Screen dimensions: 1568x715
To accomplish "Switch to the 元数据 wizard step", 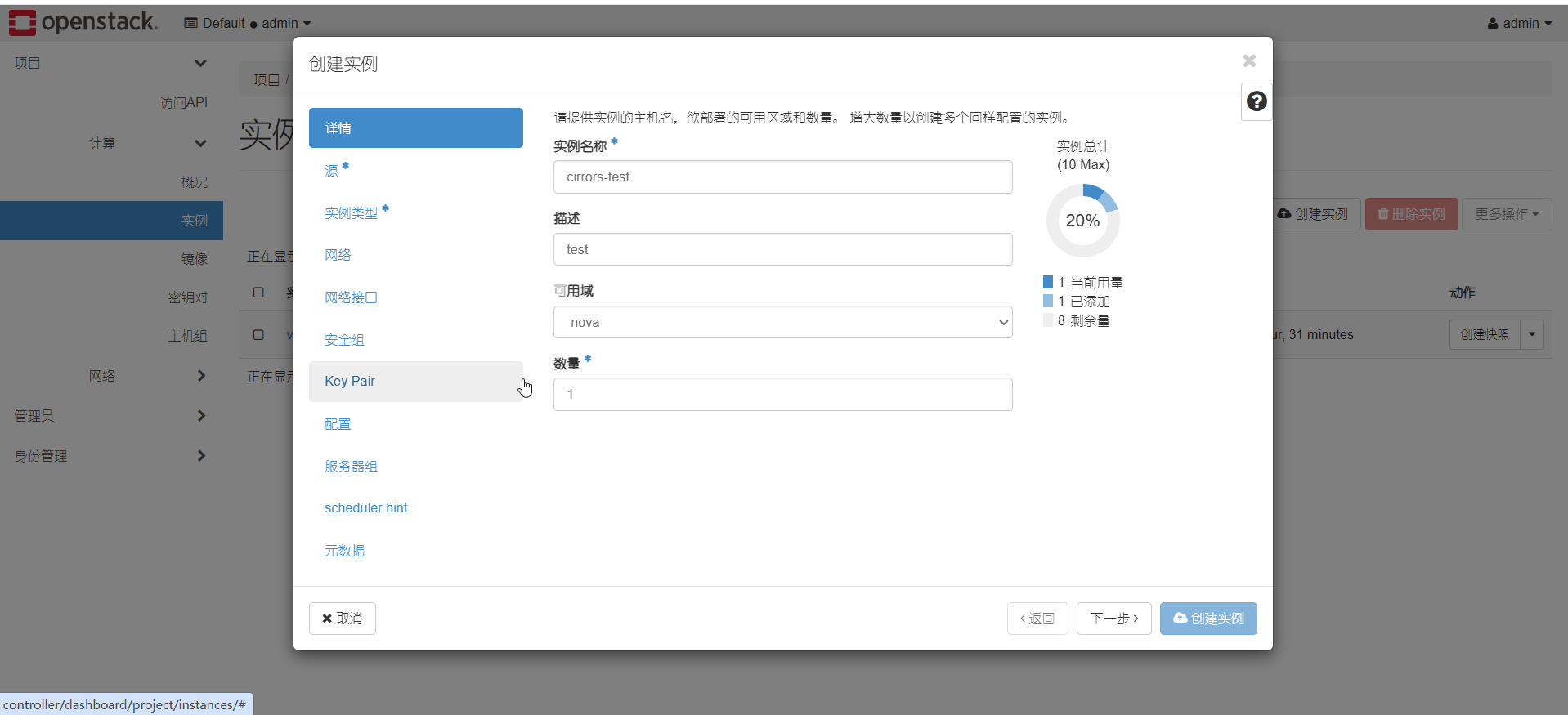I will pos(416,551).
